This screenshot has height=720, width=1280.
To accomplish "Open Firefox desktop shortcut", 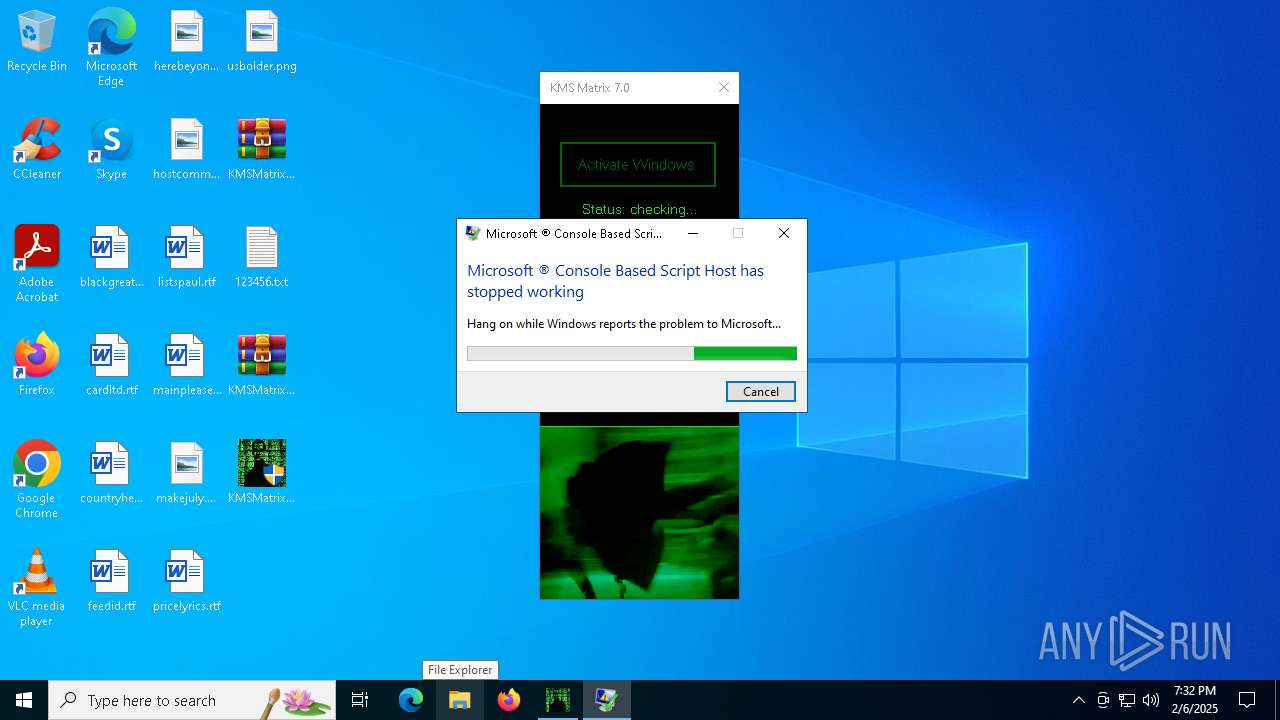I will pos(37,365).
